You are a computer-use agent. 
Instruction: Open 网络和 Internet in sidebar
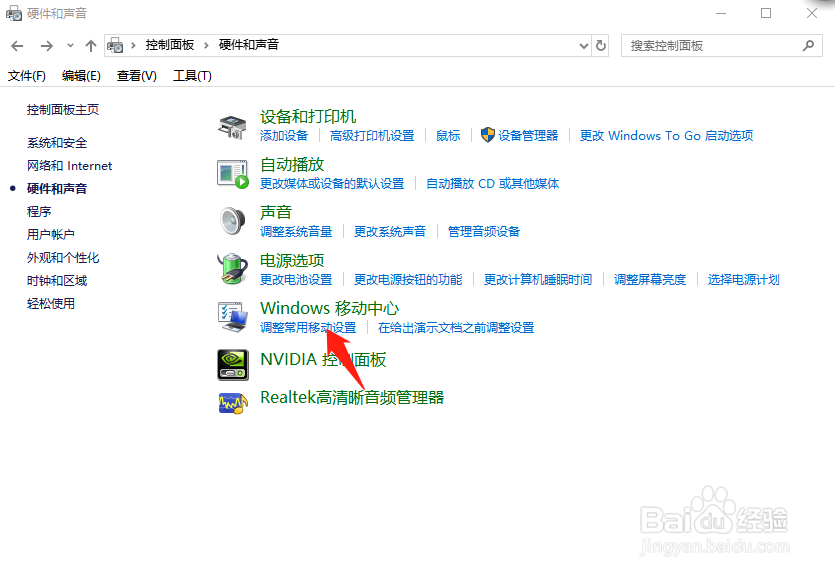pyautogui.click(x=69, y=166)
